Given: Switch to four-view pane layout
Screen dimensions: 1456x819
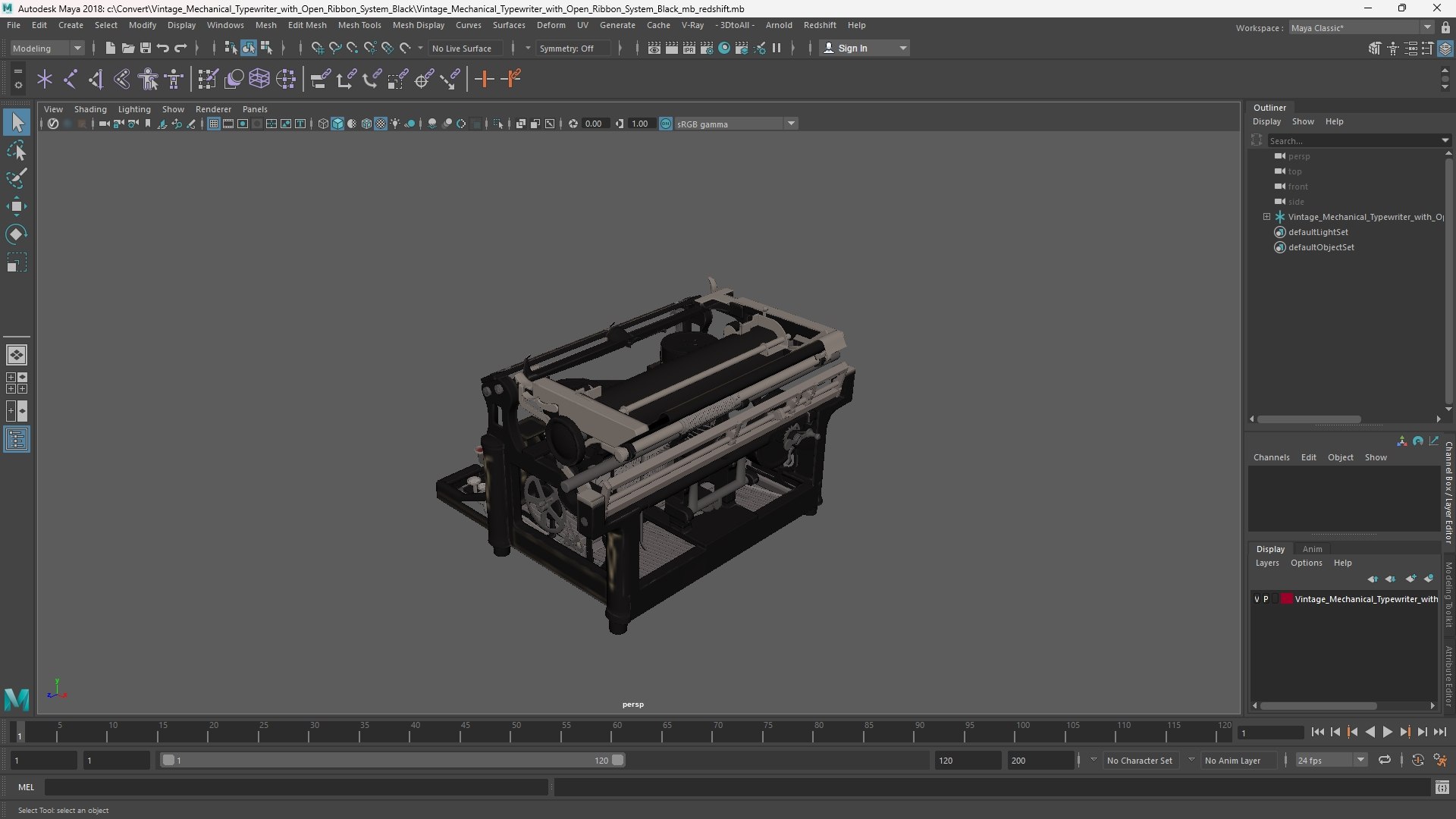Looking at the screenshot, I should click(17, 383).
